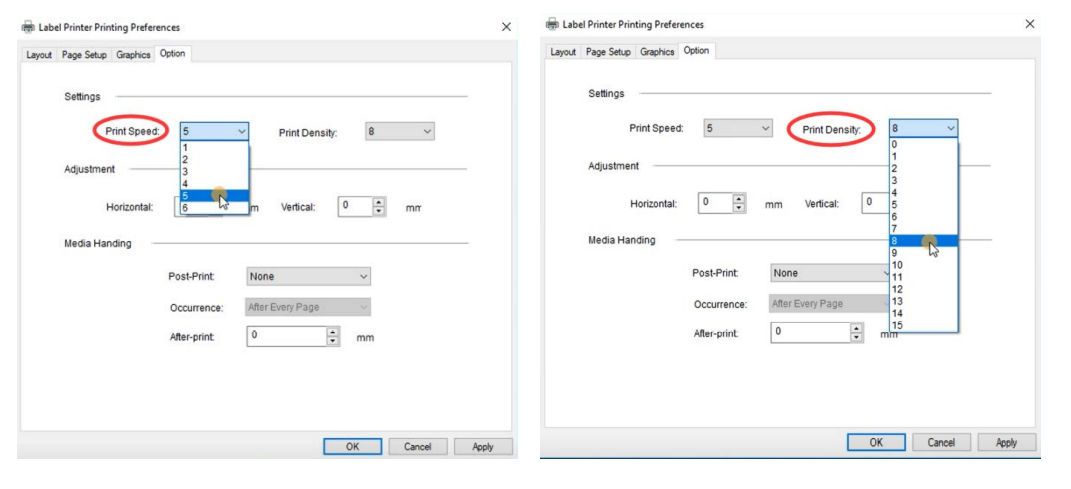1071x489 pixels.
Task: Select density 12 in the open Print Density list
Action: click(x=923, y=289)
